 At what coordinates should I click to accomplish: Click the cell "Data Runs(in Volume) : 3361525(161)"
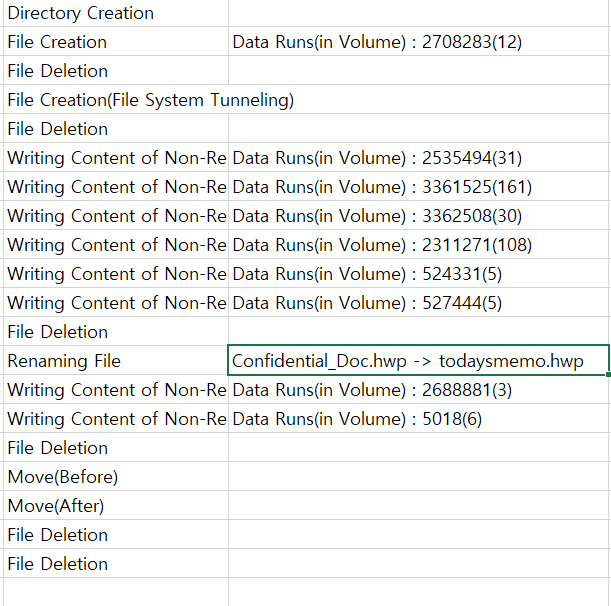(419, 186)
